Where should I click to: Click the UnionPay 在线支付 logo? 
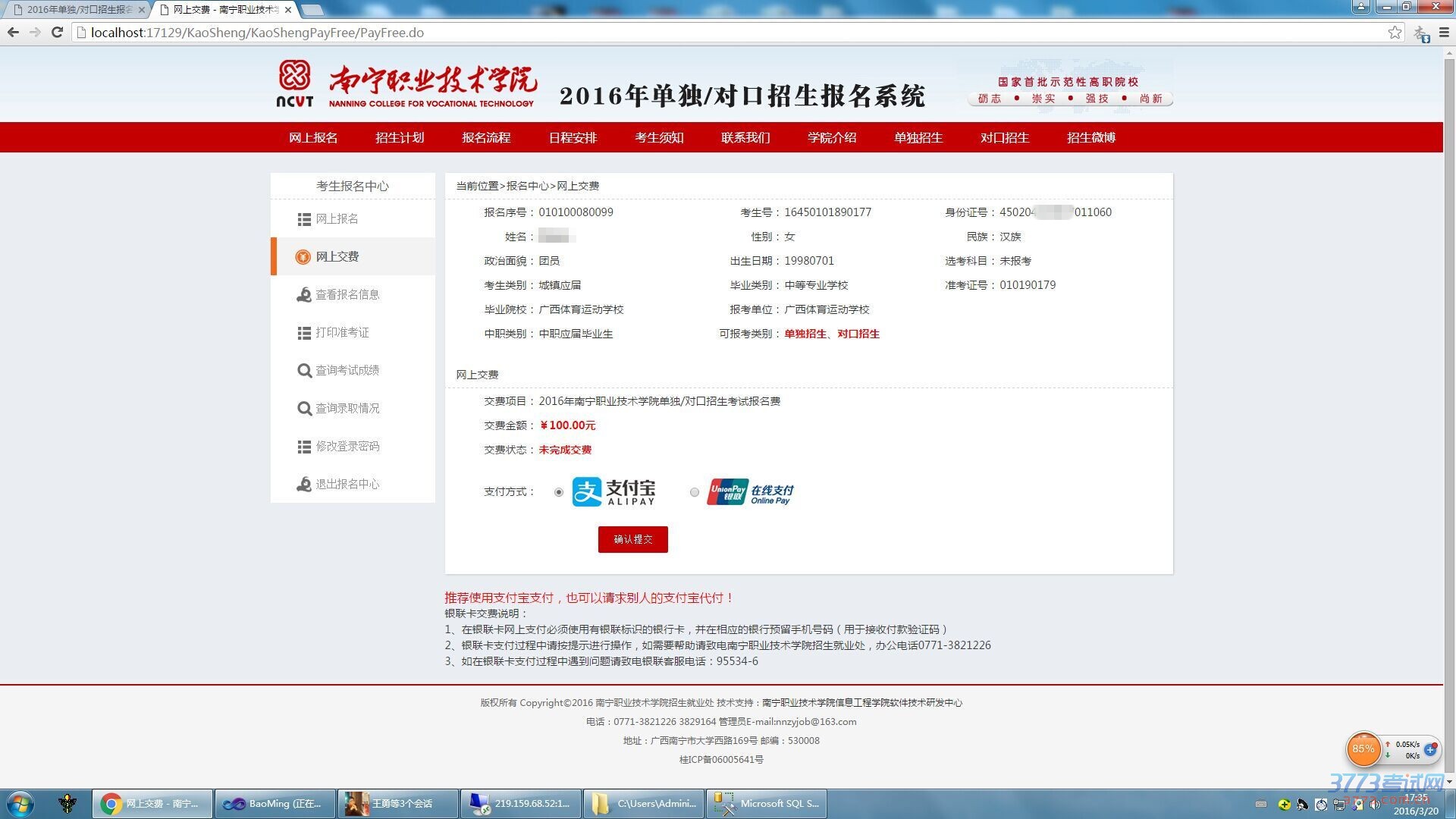click(750, 492)
